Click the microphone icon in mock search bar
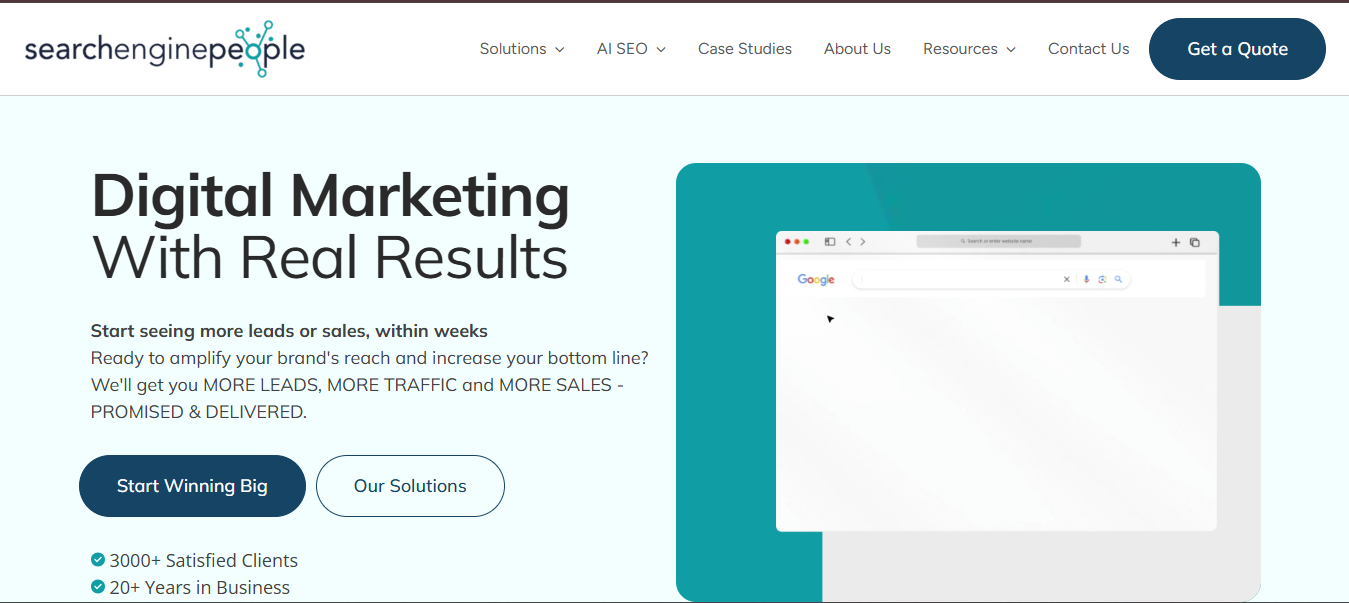Image resolution: width=1349 pixels, height=603 pixels. coord(1086,280)
